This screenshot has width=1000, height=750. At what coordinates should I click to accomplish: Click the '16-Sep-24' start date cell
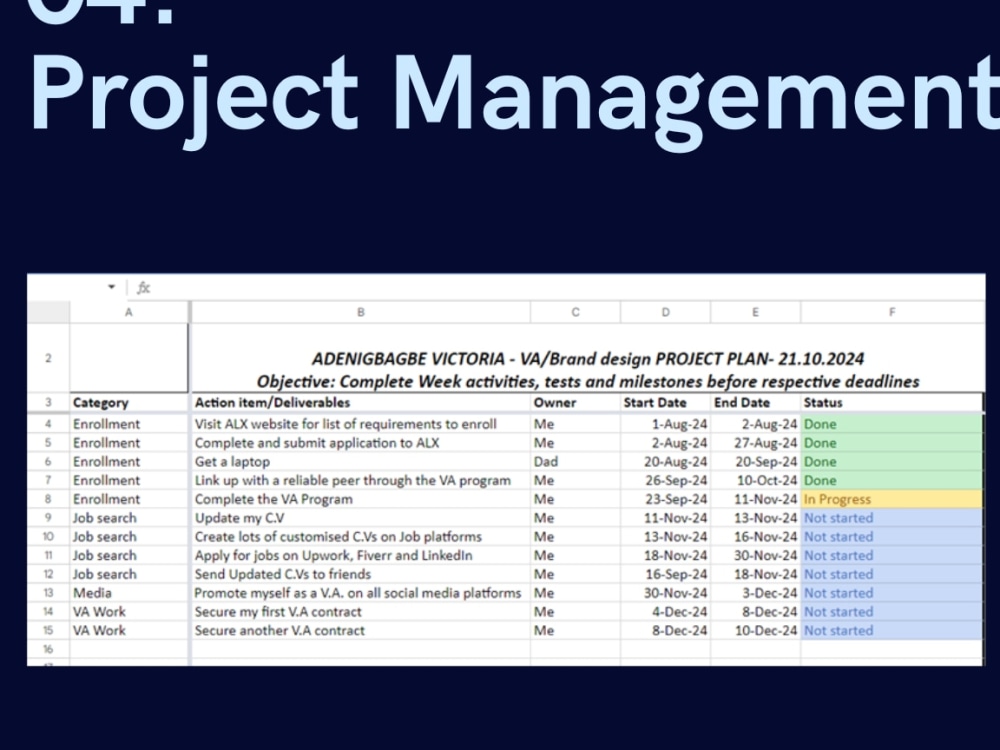(665, 575)
